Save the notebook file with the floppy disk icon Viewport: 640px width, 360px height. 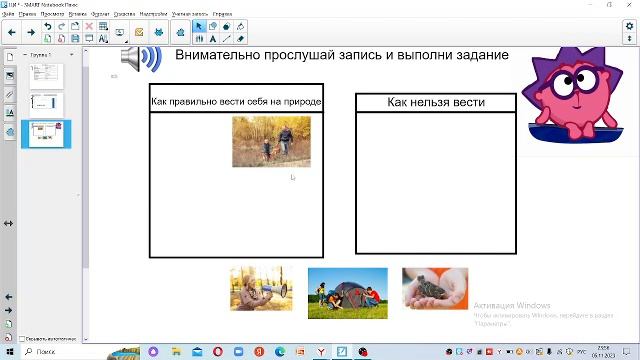click(x=75, y=39)
